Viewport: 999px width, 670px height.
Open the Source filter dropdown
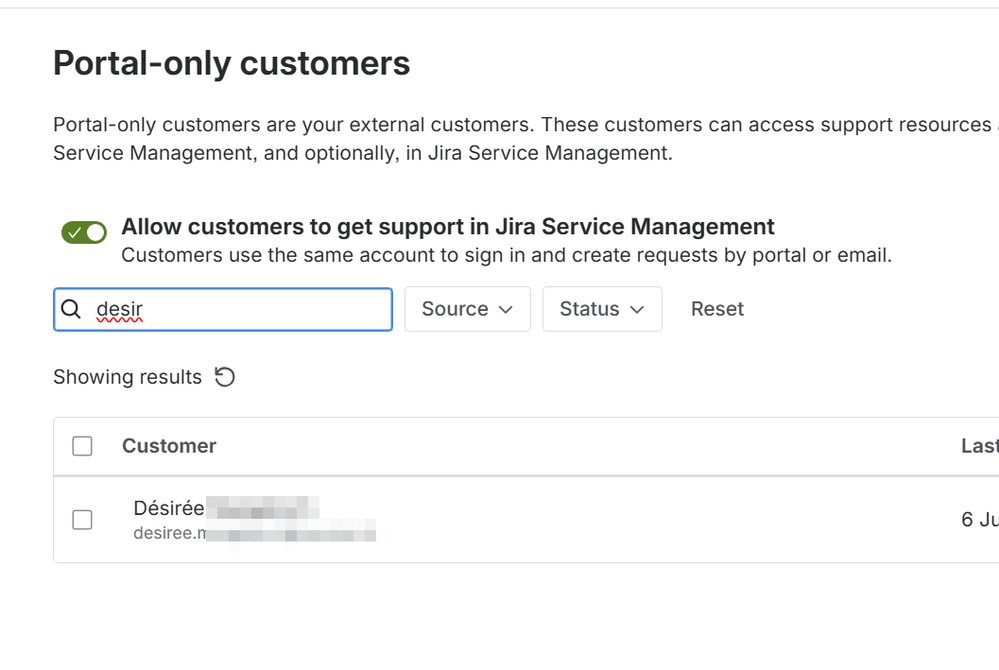click(468, 309)
